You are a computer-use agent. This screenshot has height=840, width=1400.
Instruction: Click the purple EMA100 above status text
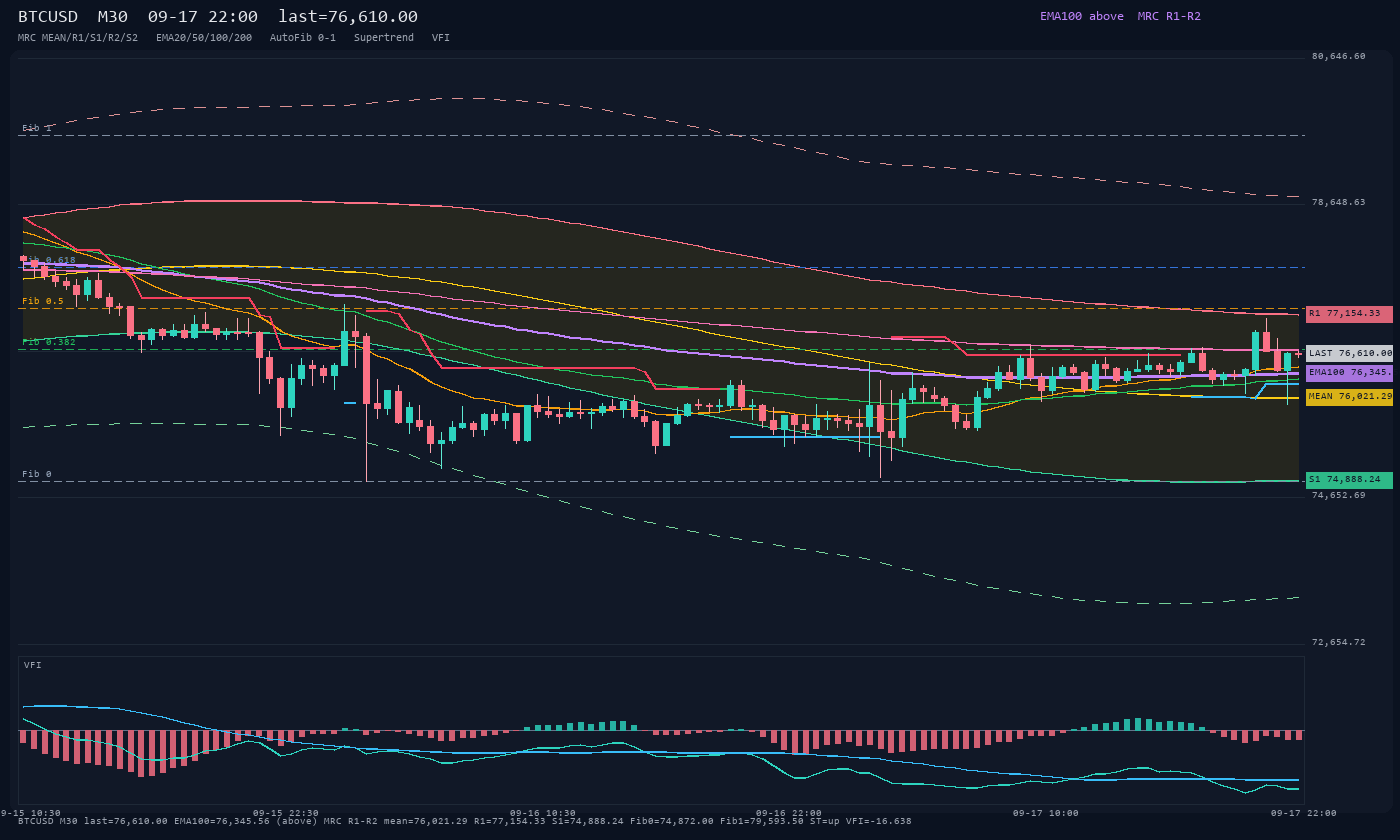[1082, 16]
